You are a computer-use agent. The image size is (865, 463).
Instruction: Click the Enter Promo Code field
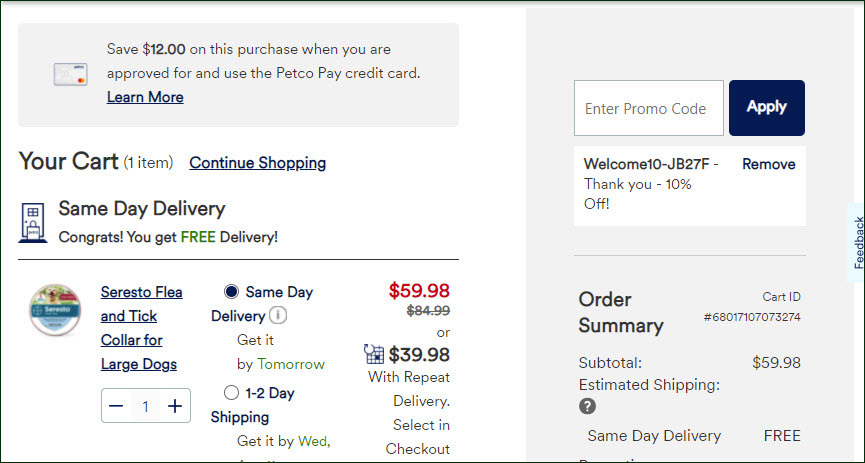point(649,108)
